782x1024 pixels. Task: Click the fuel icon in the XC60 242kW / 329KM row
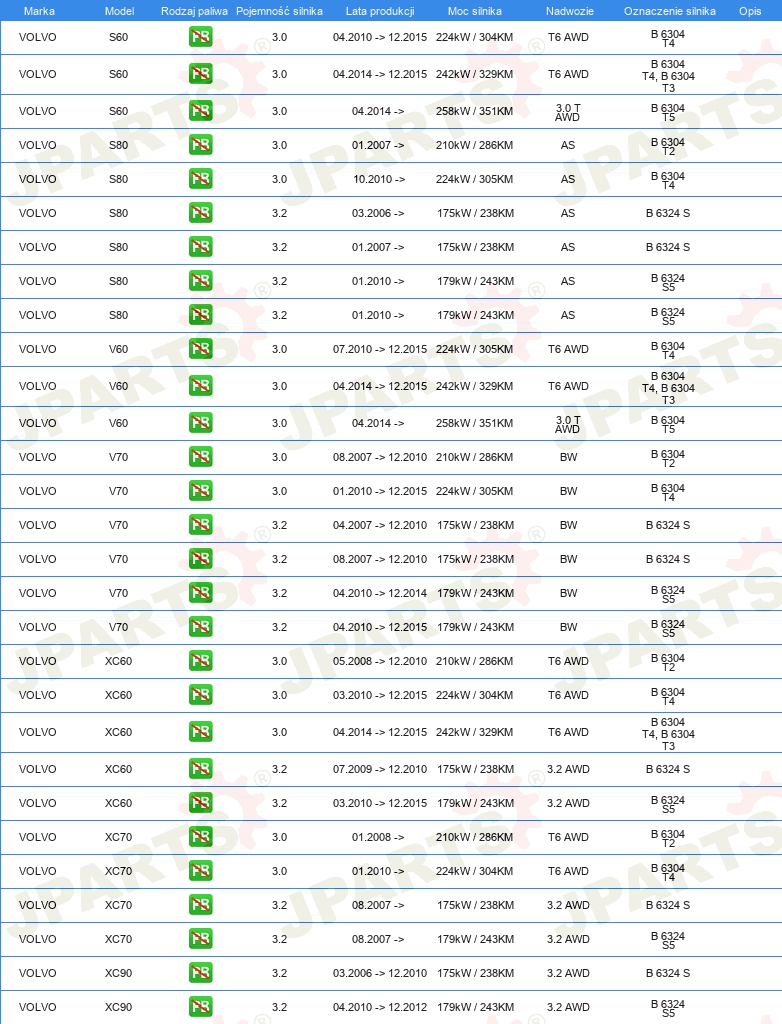coord(201,732)
